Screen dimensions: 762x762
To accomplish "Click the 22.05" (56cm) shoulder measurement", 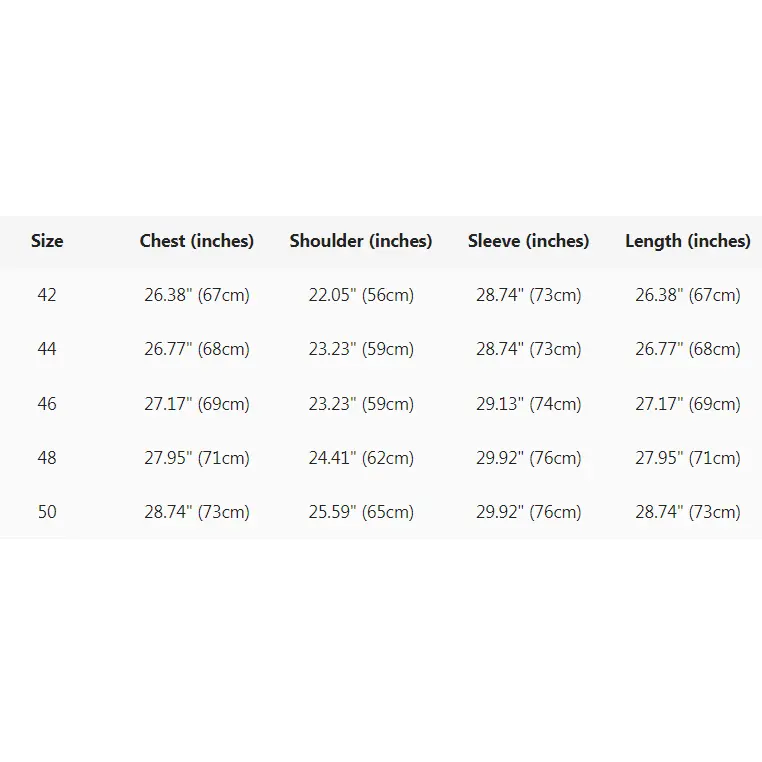I will [361, 295].
